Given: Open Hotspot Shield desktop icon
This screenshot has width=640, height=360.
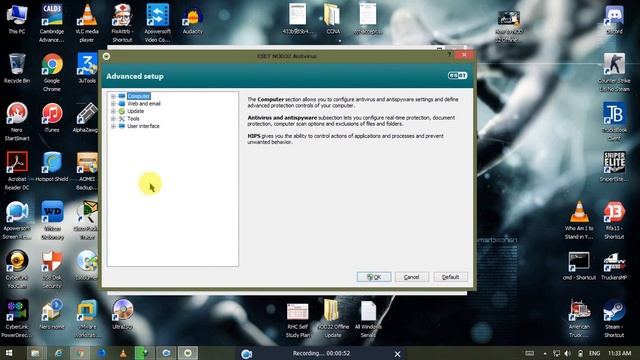Looking at the screenshot, I should [52, 167].
